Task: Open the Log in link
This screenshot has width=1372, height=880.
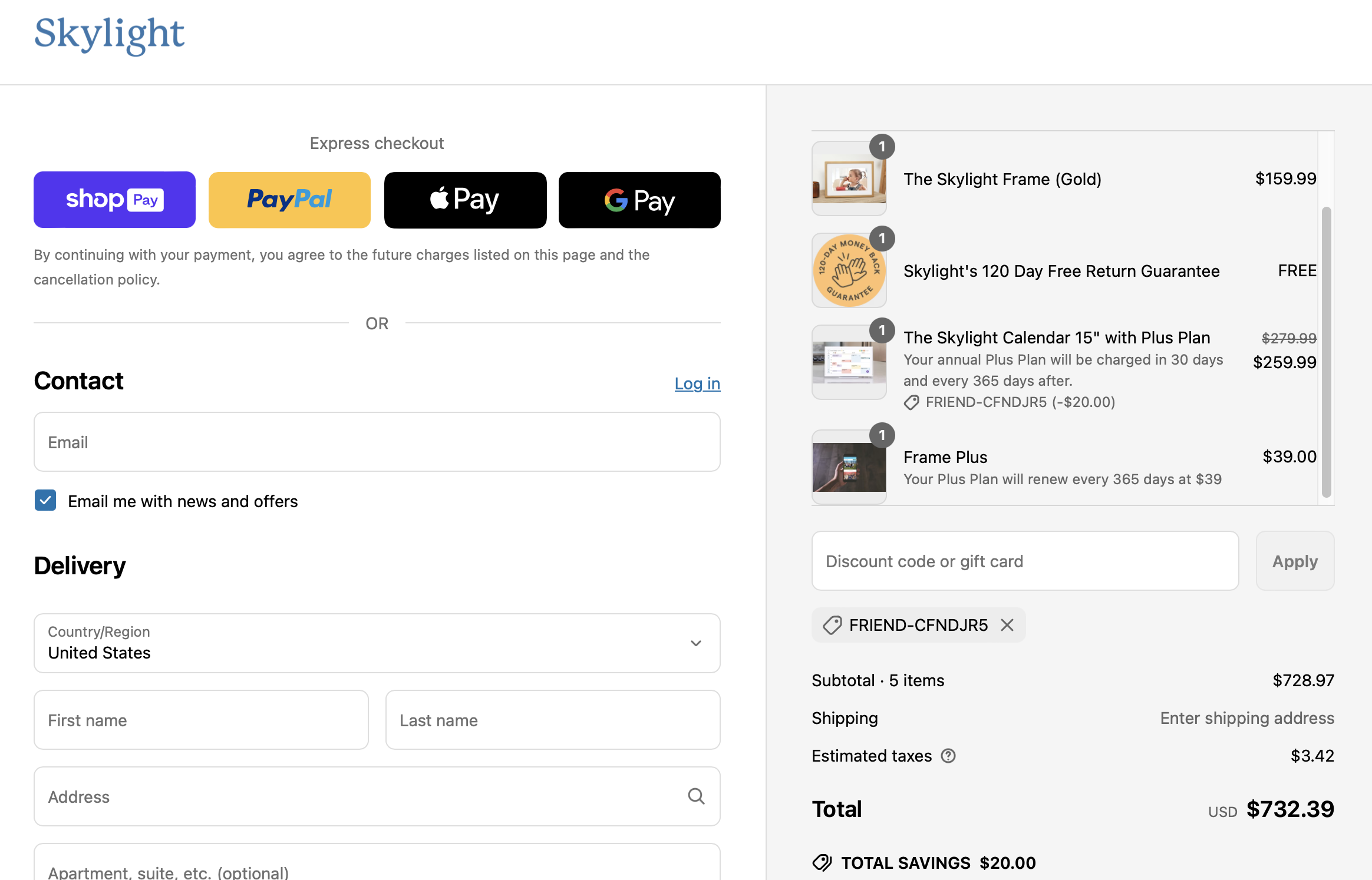Action: tap(697, 383)
